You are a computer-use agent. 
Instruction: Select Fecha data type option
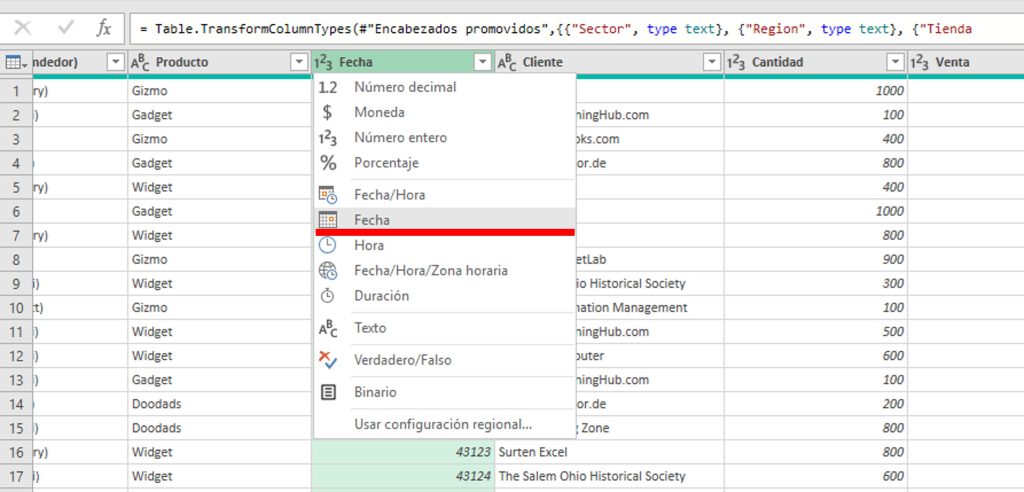point(445,220)
